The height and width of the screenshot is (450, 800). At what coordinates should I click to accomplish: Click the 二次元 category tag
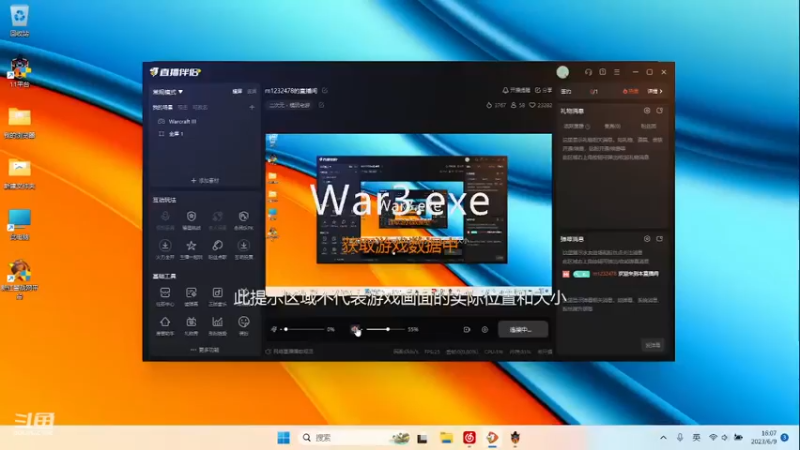(289, 105)
